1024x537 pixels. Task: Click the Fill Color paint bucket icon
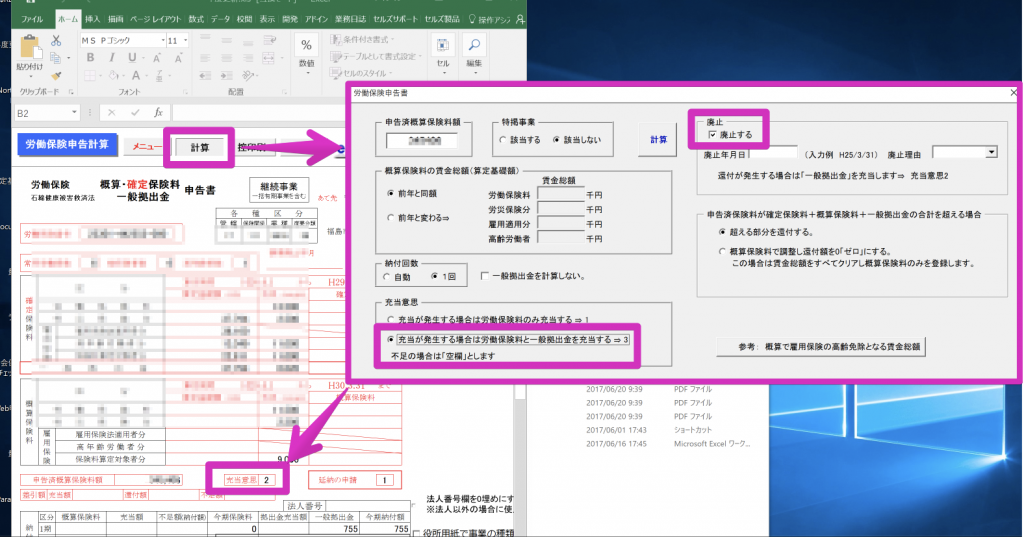[x=114, y=75]
